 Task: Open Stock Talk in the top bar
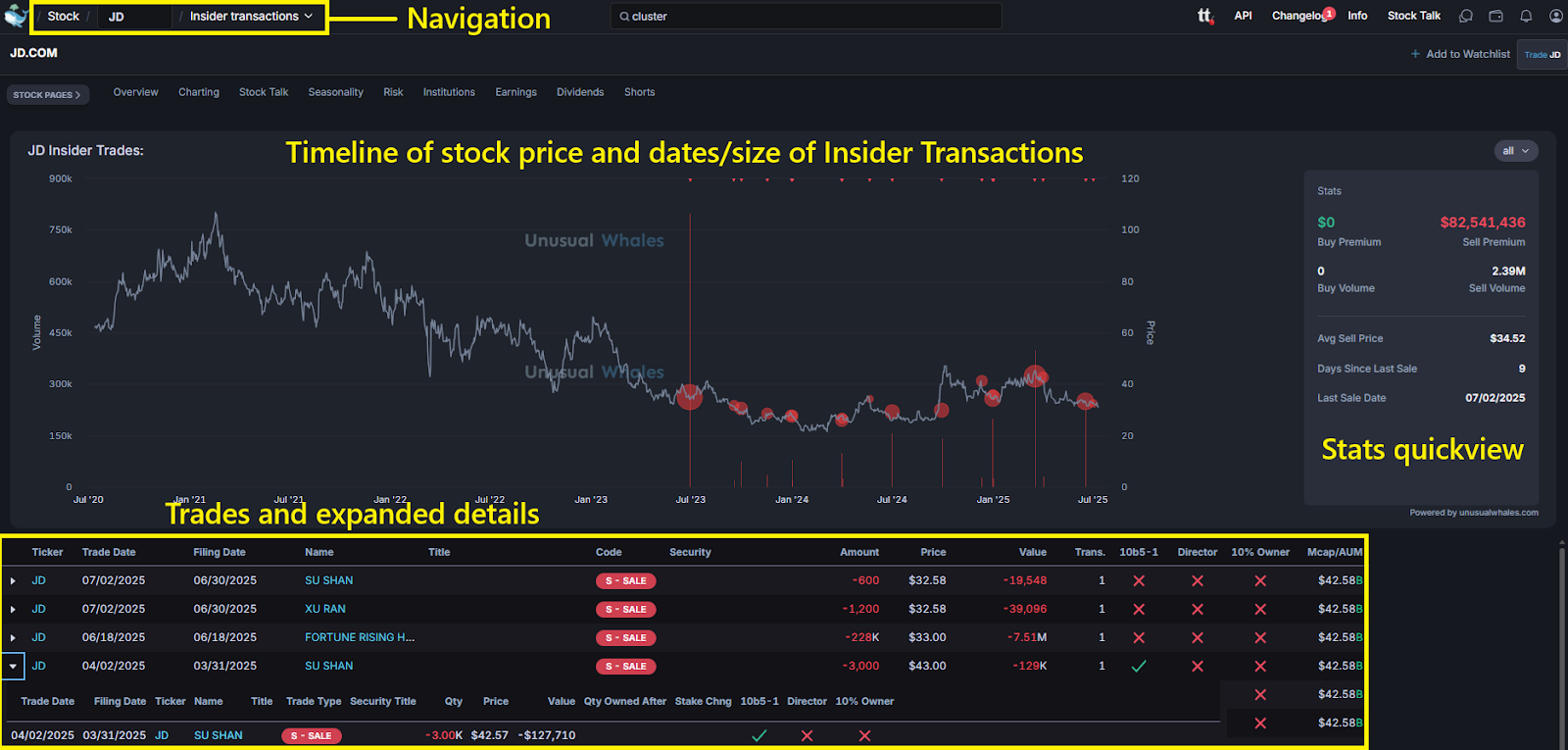click(x=1413, y=16)
